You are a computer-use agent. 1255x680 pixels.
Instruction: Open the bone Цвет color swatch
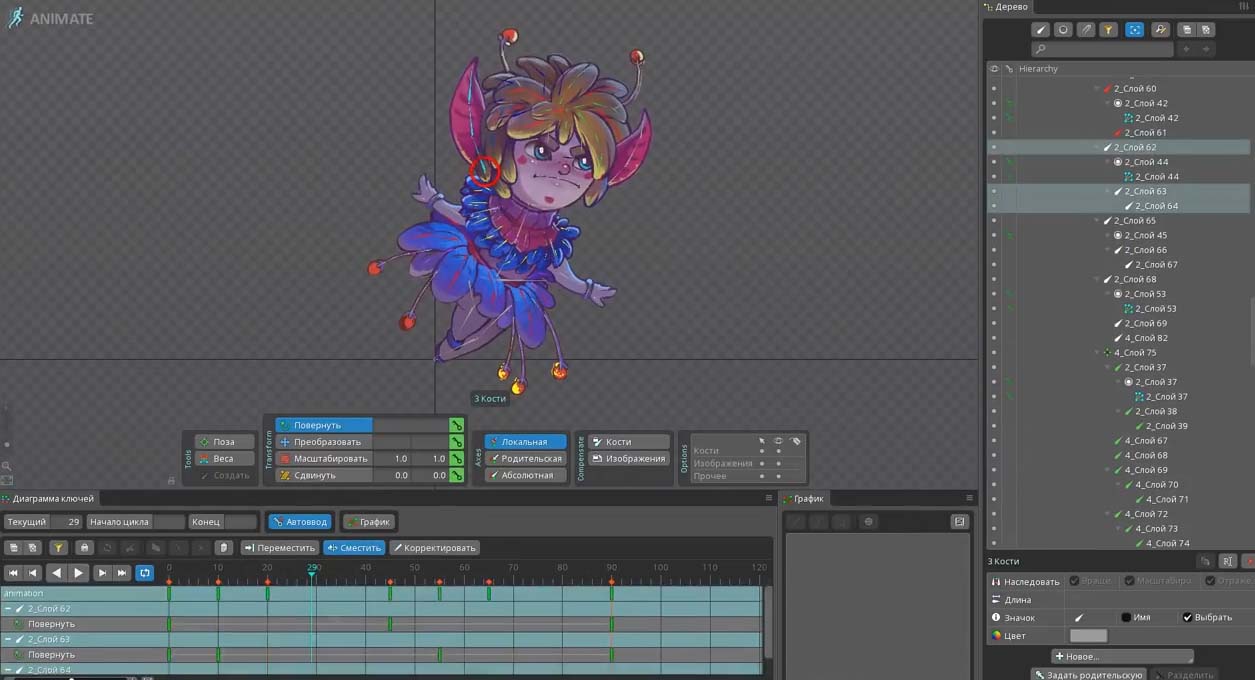(1088, 636)
